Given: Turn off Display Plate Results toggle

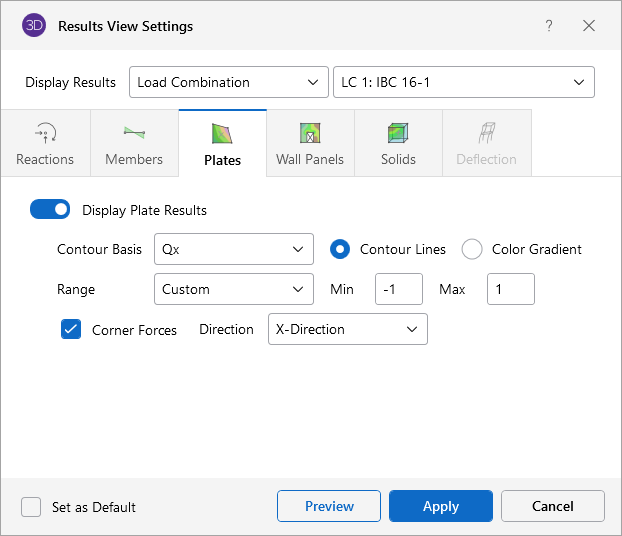Looking at the screenshot, I should click(50, 210).
